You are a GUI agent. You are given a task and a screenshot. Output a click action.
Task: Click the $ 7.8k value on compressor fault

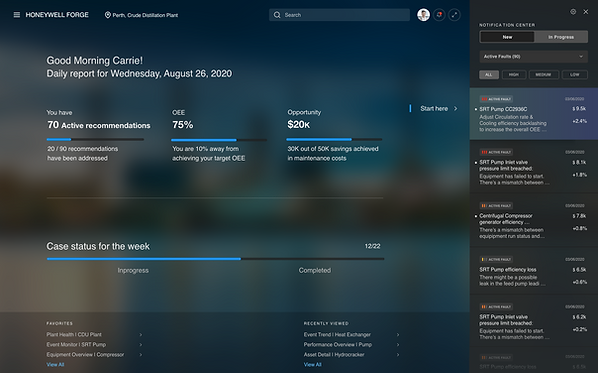click(579, 216)
